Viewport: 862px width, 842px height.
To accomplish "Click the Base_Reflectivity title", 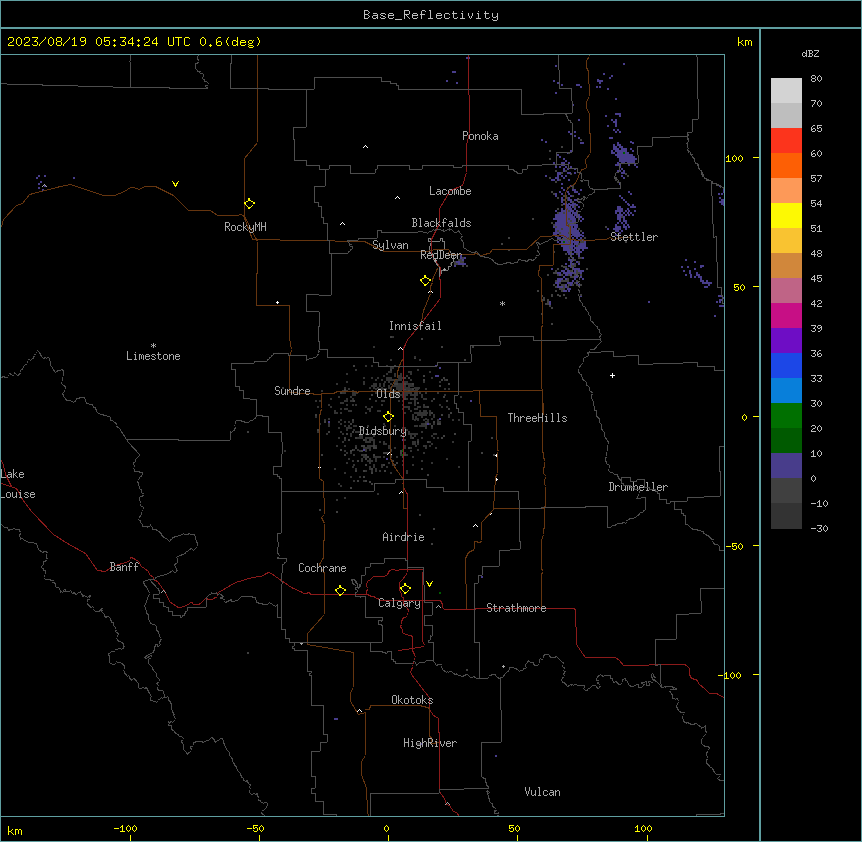I will tap(431, 15).
